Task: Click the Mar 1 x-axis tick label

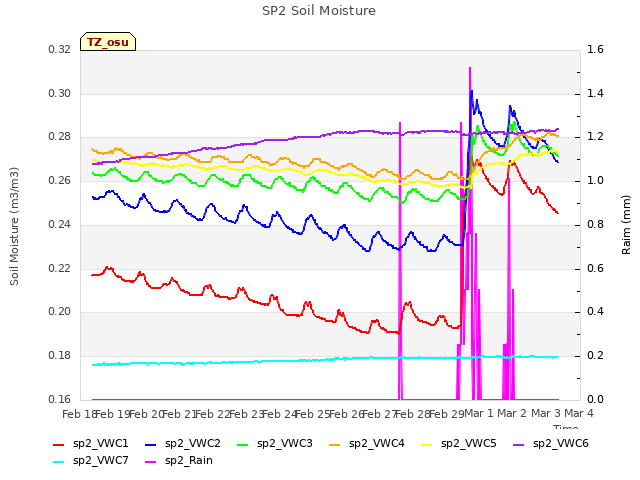Action: pos(479,413)
